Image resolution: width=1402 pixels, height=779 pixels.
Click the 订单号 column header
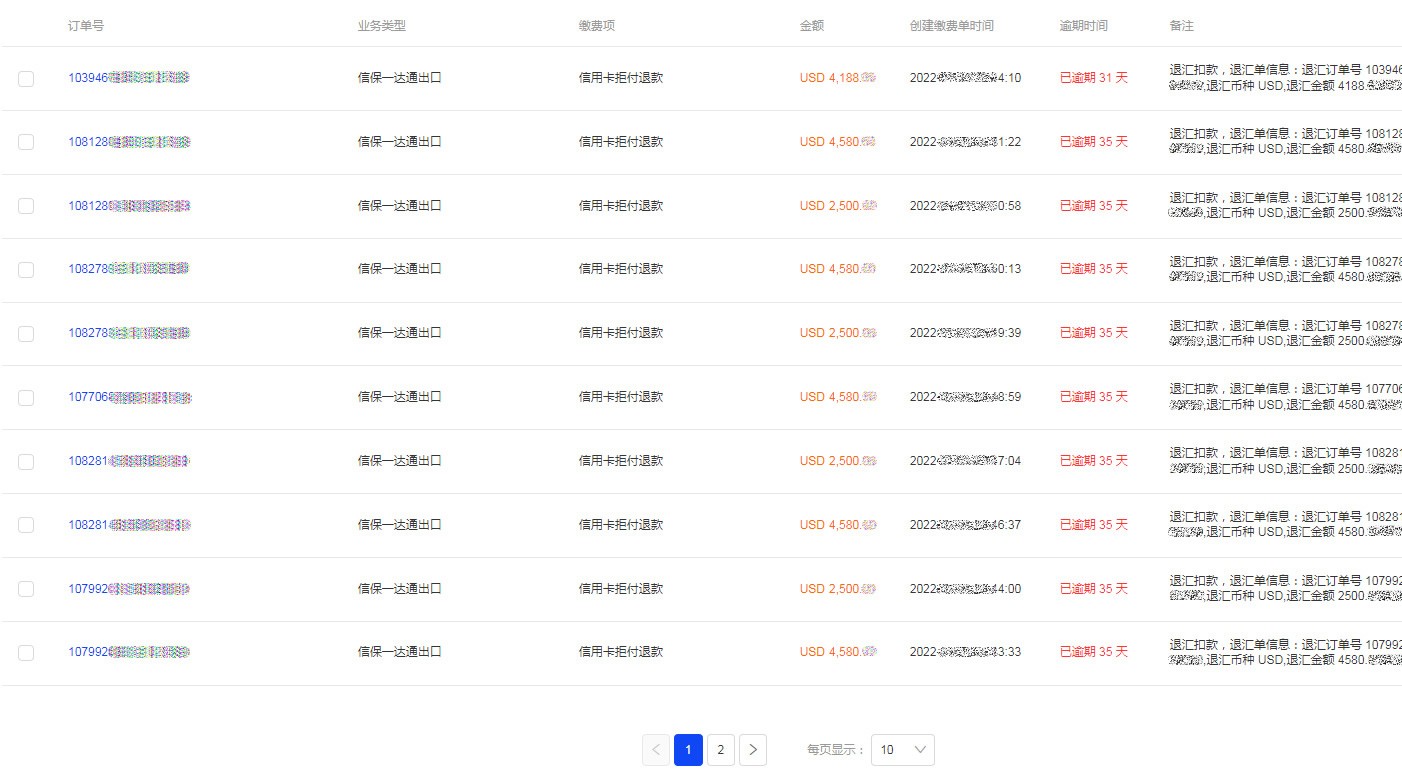coord(86,25)
